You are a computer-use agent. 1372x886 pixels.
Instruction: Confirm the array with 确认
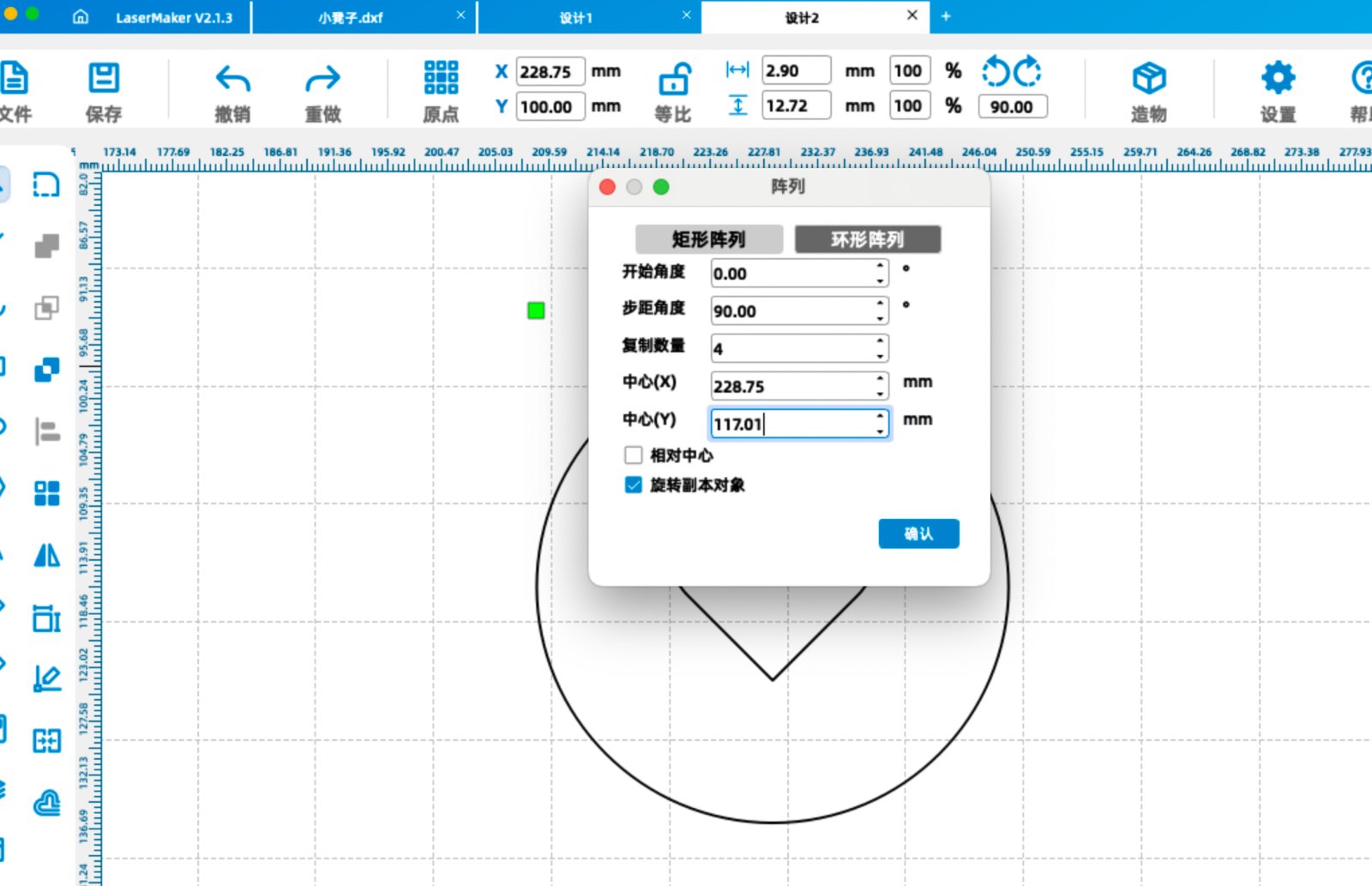pos(918,533)
